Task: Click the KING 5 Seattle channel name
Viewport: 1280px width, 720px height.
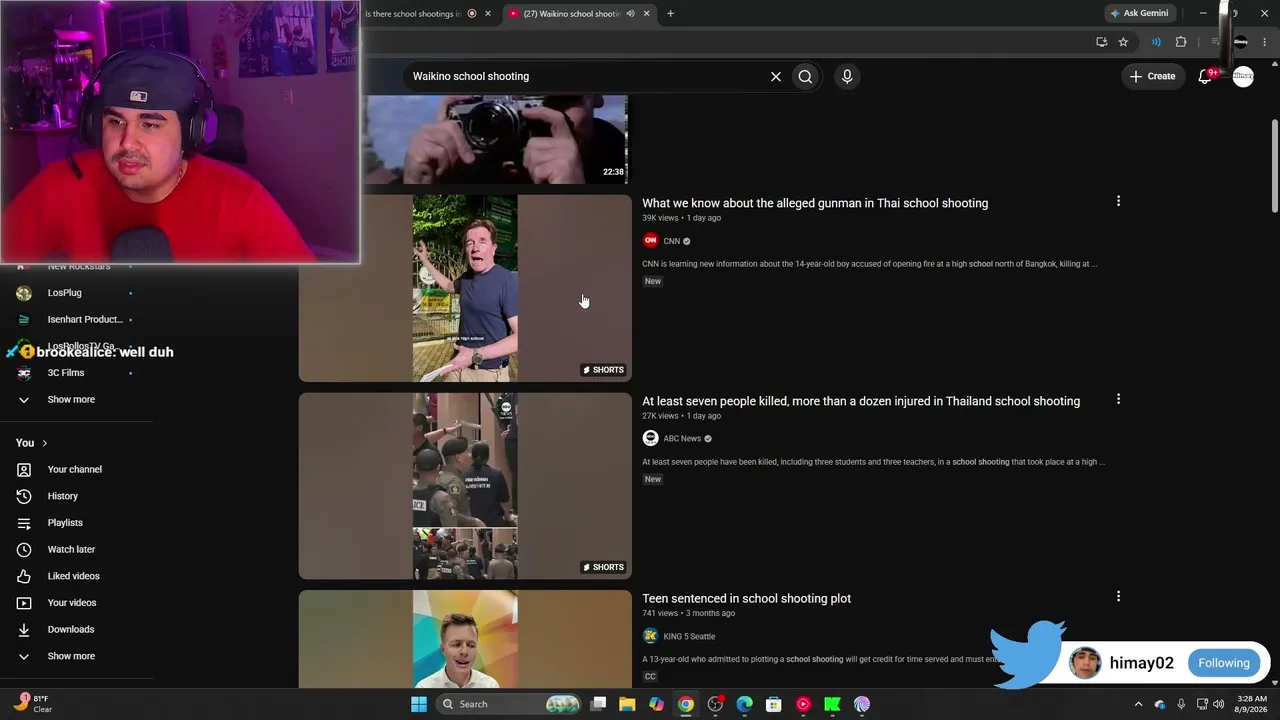Action: 689,637
